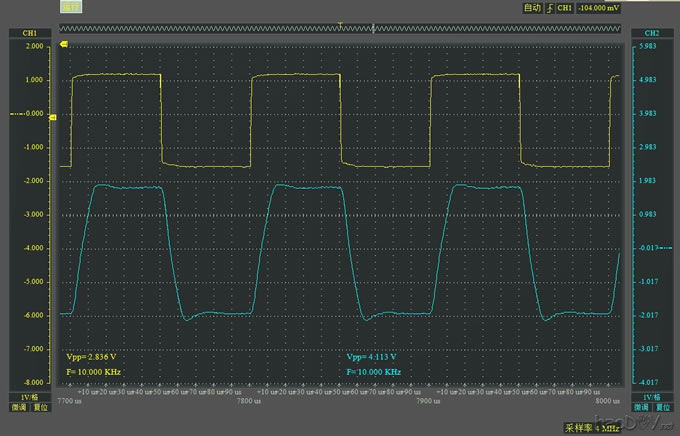680x436 pixels.
Task: Toggle the 自动 auto trigger mode
Action: (x=532, y=8)
